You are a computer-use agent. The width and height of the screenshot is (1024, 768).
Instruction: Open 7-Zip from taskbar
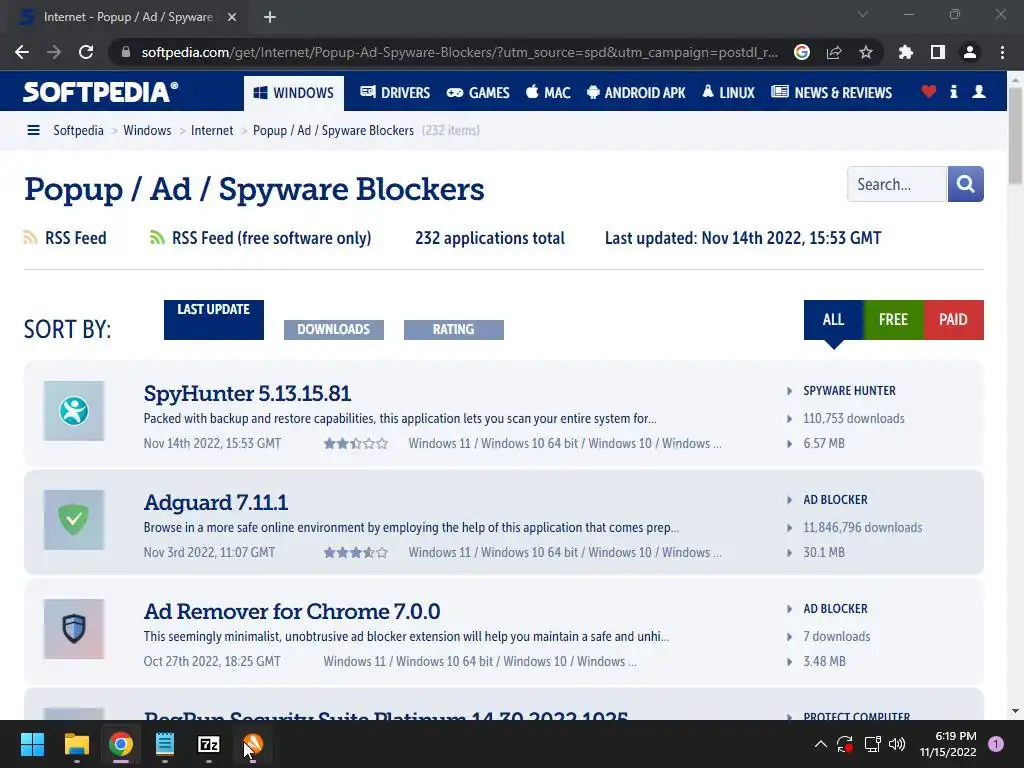click(x=208, y=744)
